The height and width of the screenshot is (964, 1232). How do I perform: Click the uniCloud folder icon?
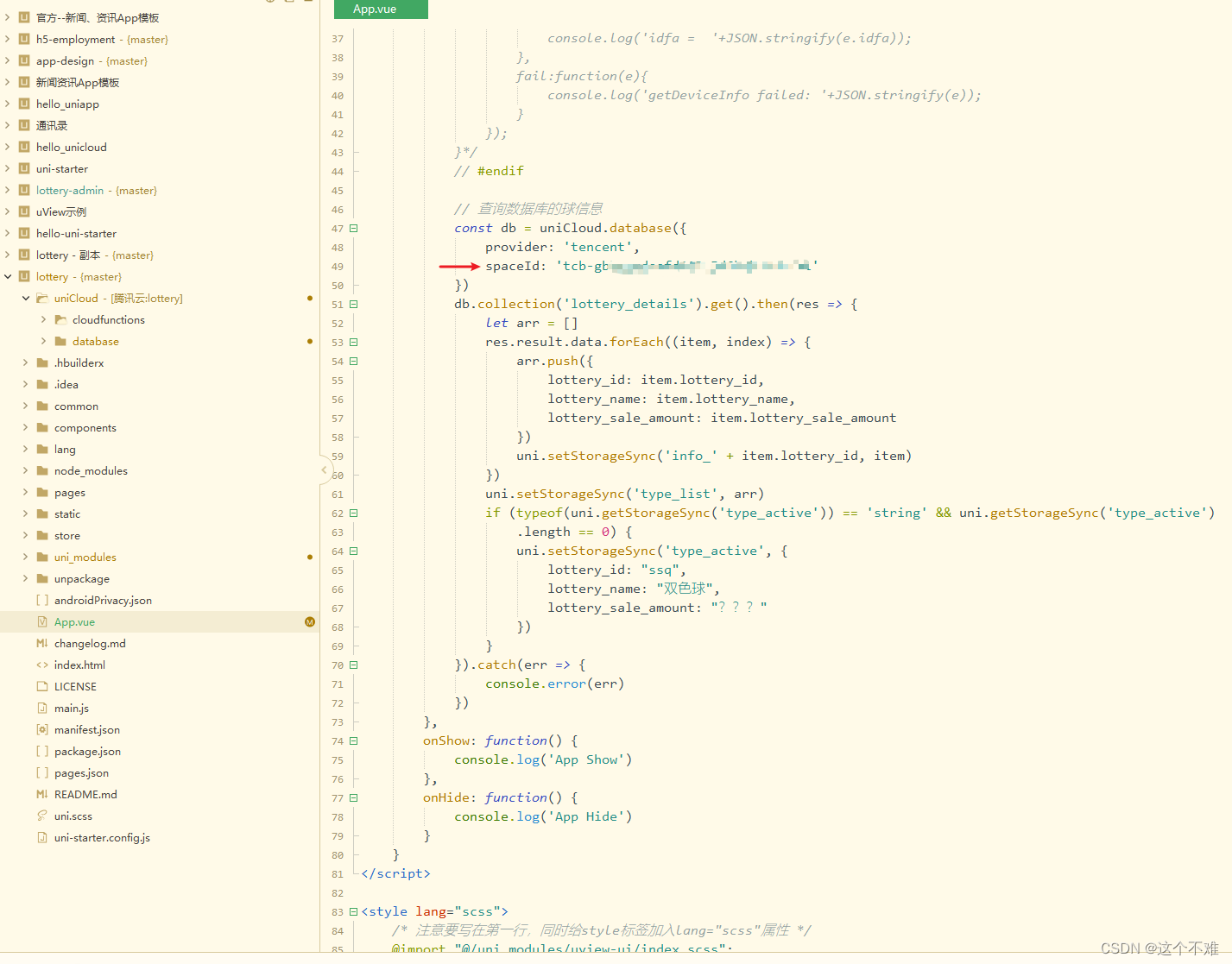coord(42,298)
